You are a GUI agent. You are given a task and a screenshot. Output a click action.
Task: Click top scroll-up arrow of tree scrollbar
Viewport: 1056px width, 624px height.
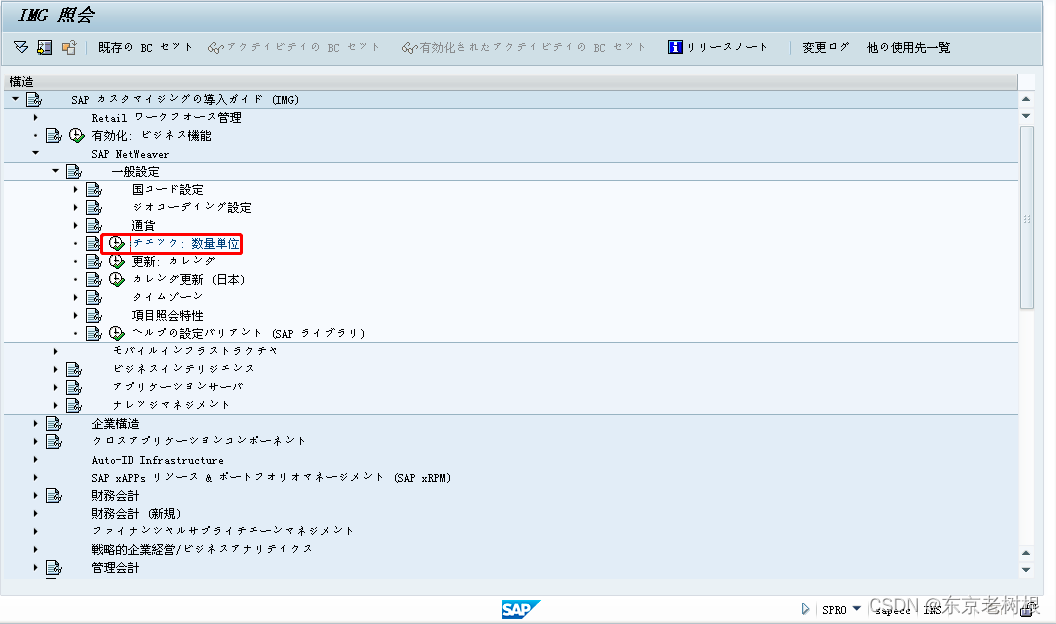[x=1026, y=100]
